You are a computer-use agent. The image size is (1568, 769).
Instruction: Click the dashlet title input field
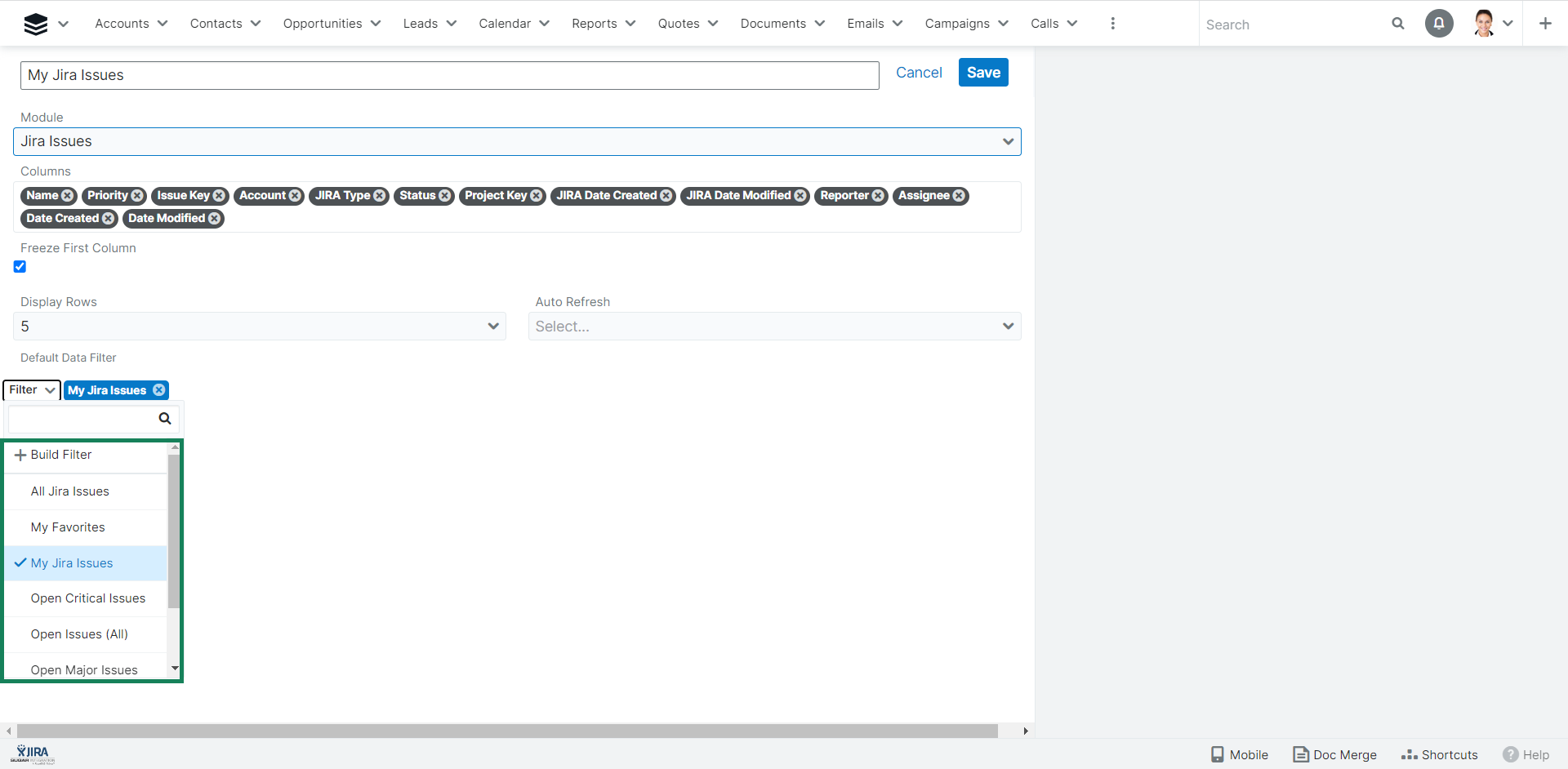(x=450, y=75)
